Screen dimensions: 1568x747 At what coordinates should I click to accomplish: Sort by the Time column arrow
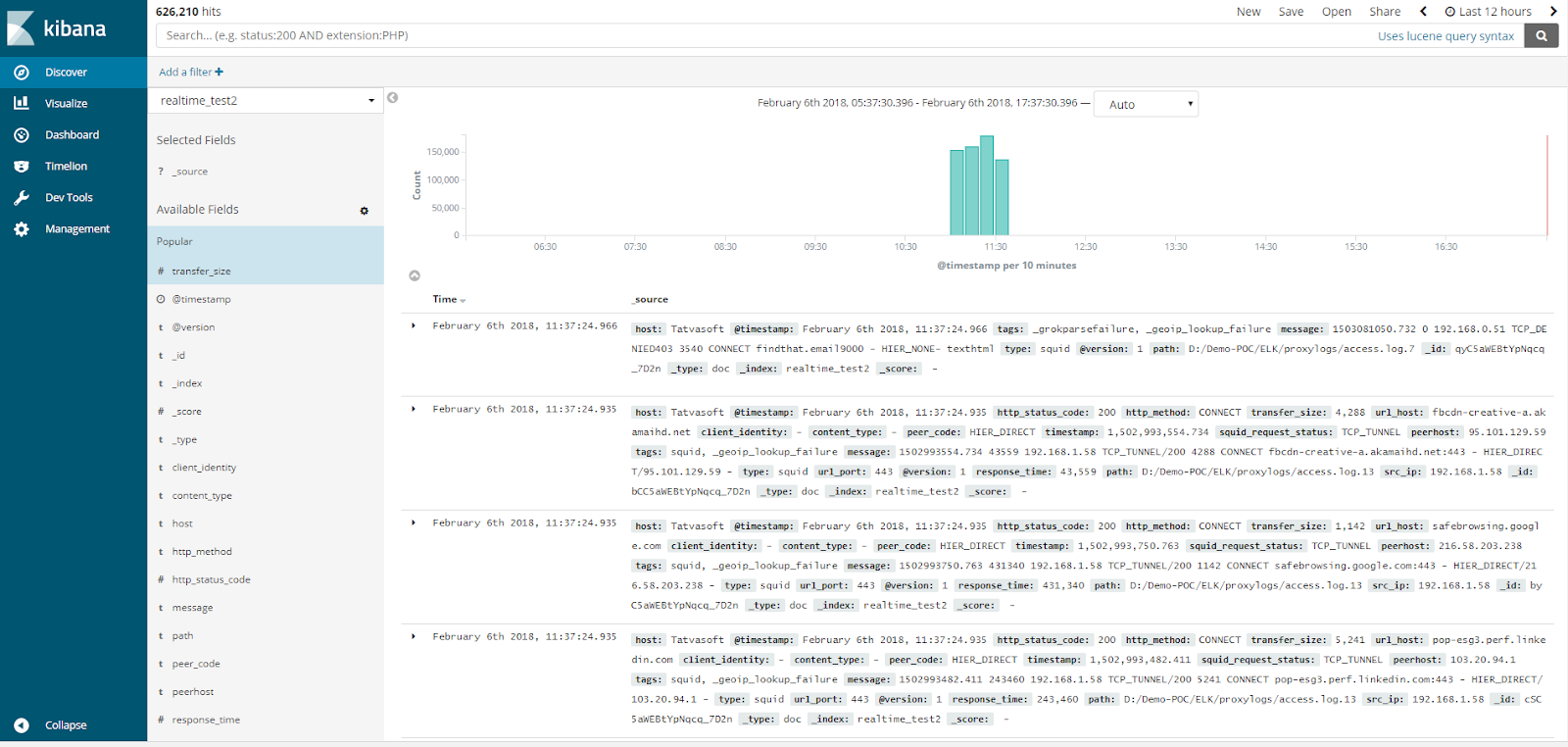(463, 301)
